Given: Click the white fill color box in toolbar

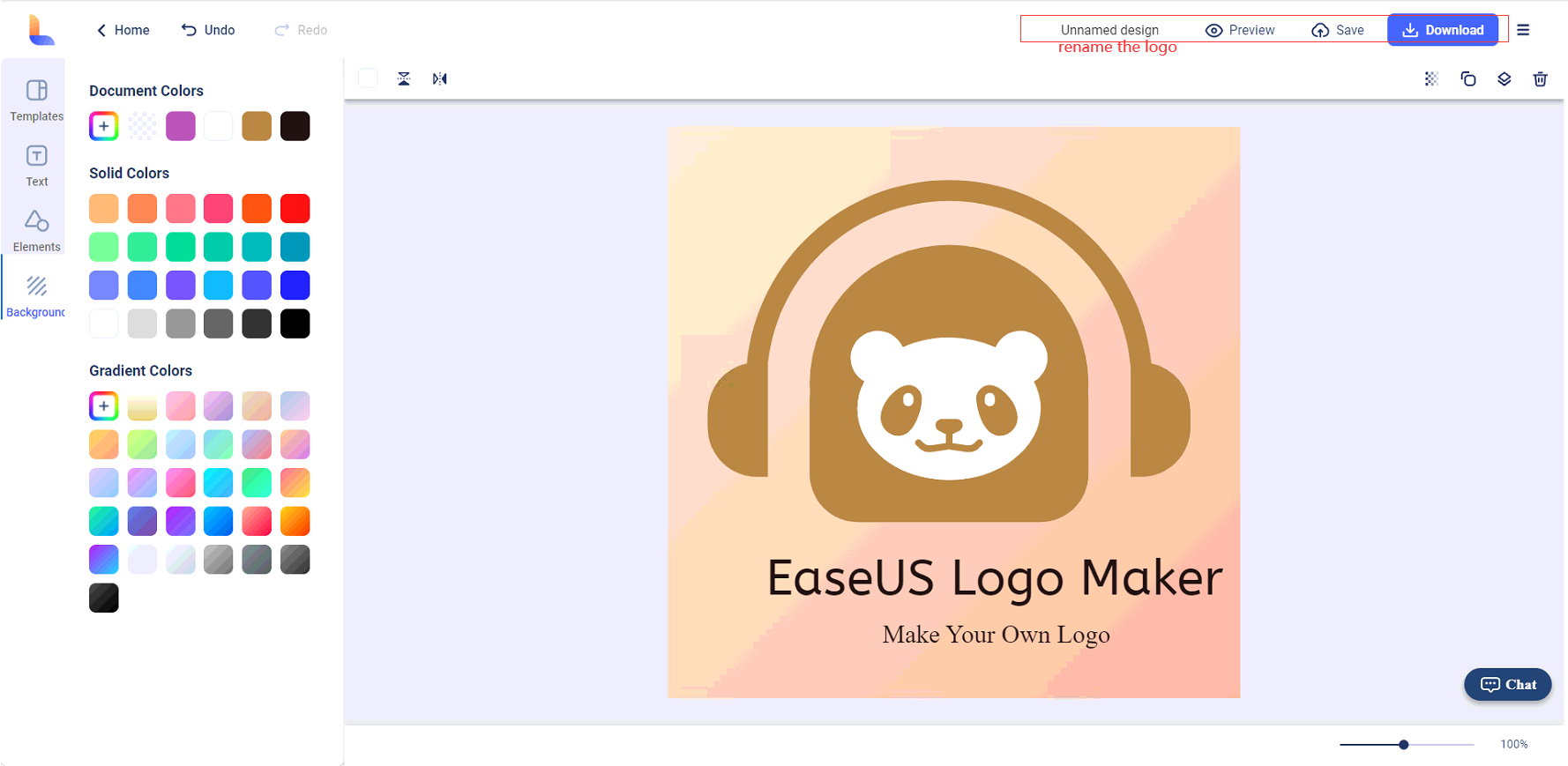Looking at the screenshot, I should [368, 78].
